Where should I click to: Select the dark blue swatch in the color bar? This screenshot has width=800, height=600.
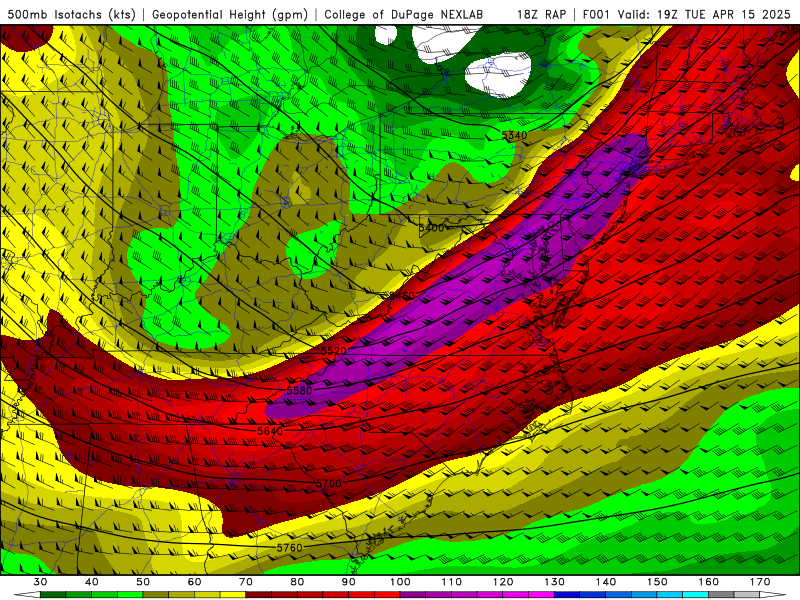point(568,595)
